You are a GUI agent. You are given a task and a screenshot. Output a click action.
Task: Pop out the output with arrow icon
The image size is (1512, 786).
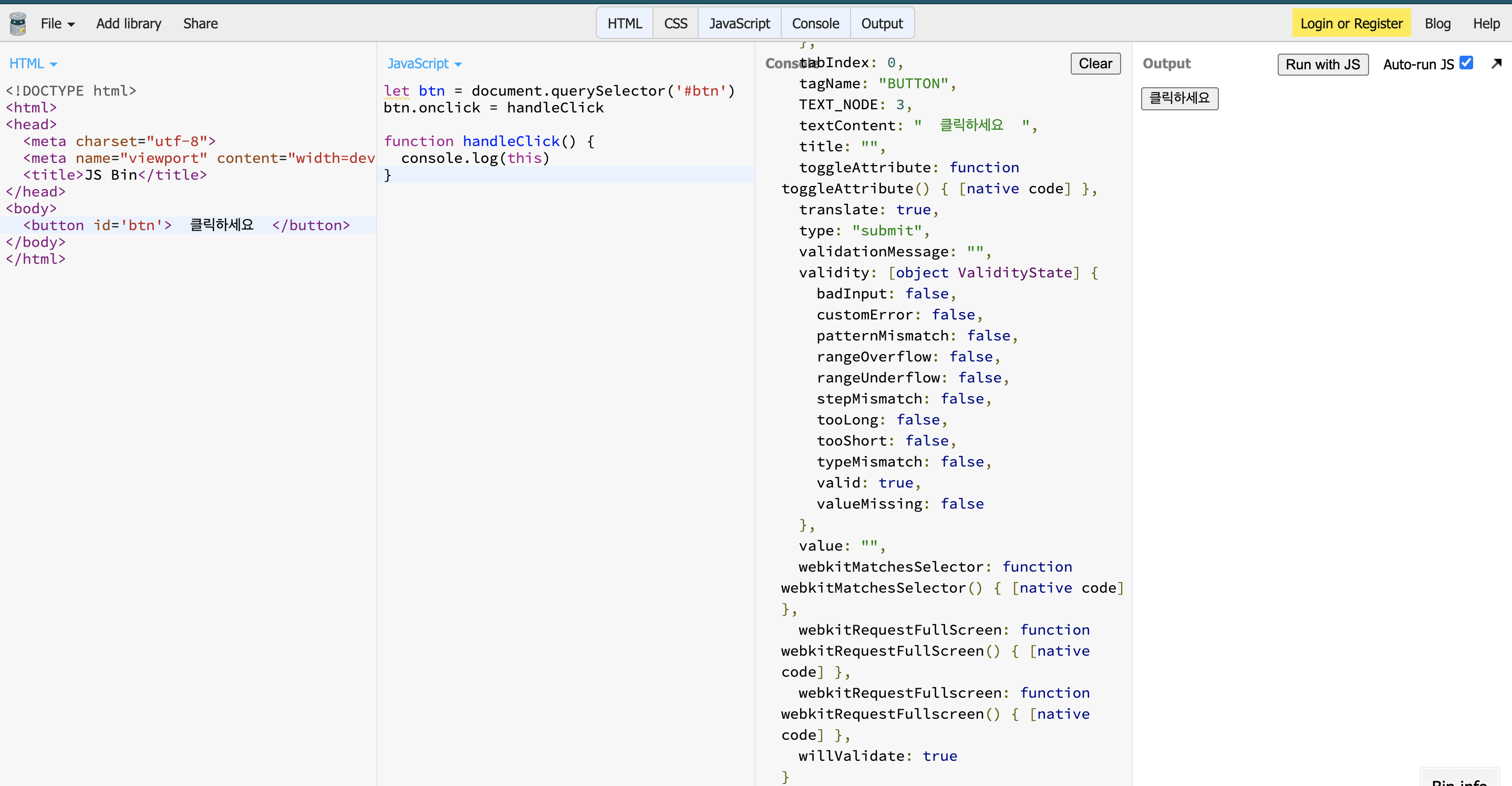(x=1496, y=64)
